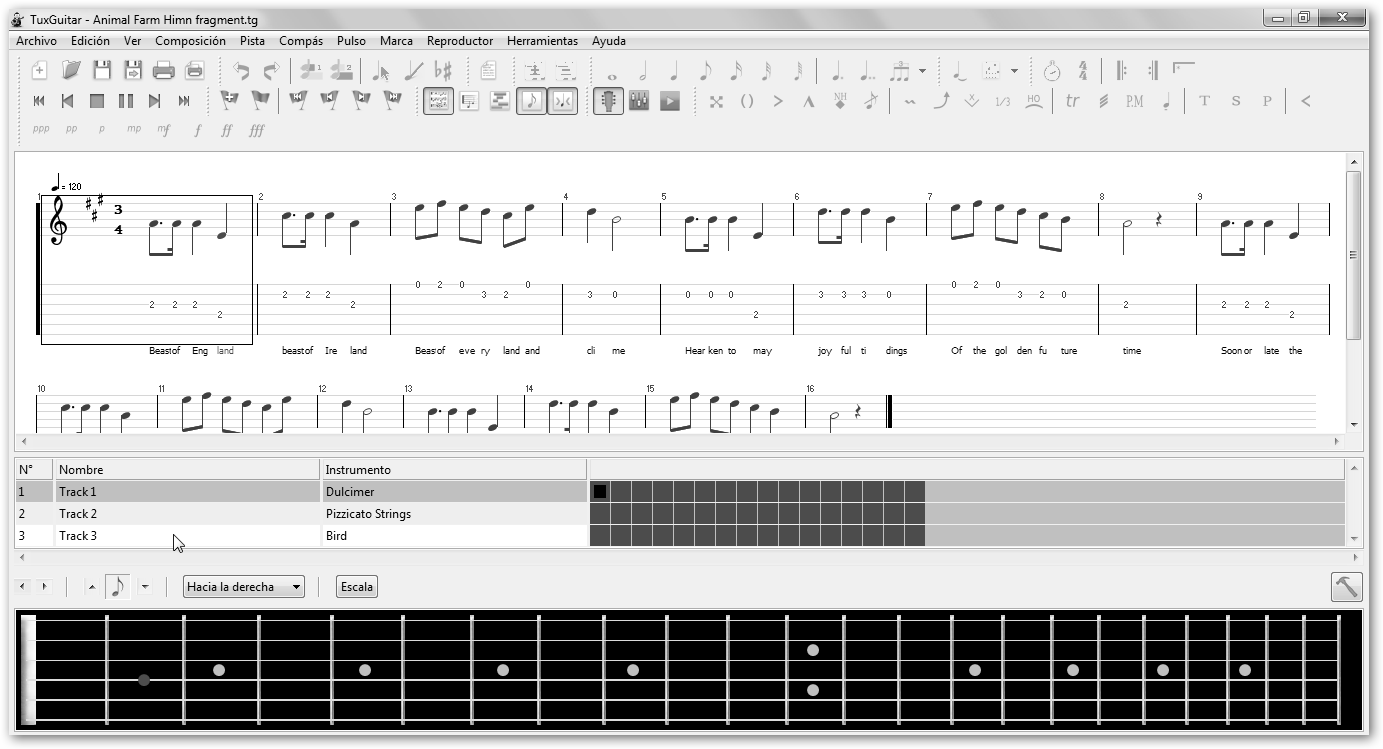Click the Escala button

pyautogui.click(x=357, y=587)
